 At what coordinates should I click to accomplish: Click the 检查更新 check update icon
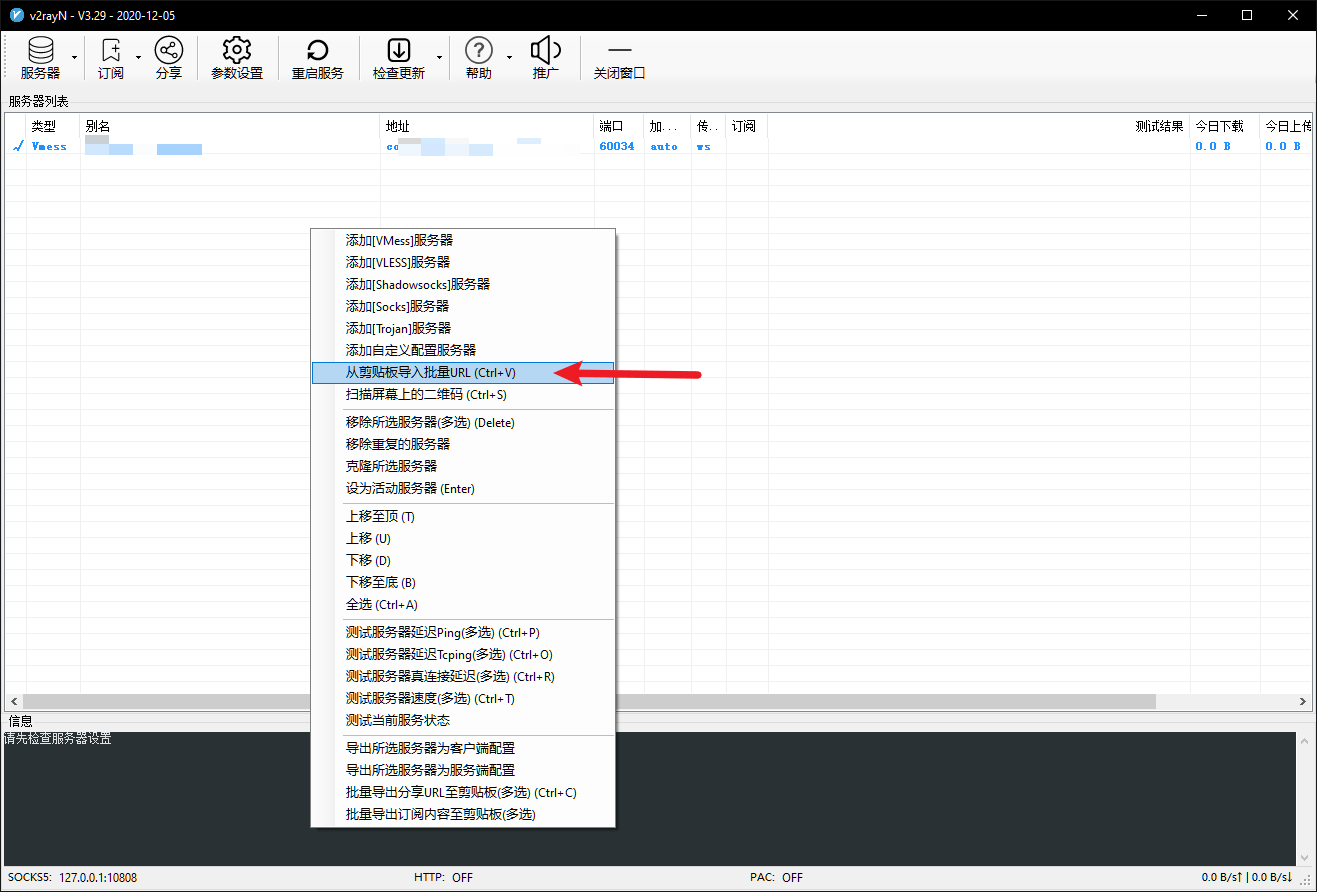398,58
